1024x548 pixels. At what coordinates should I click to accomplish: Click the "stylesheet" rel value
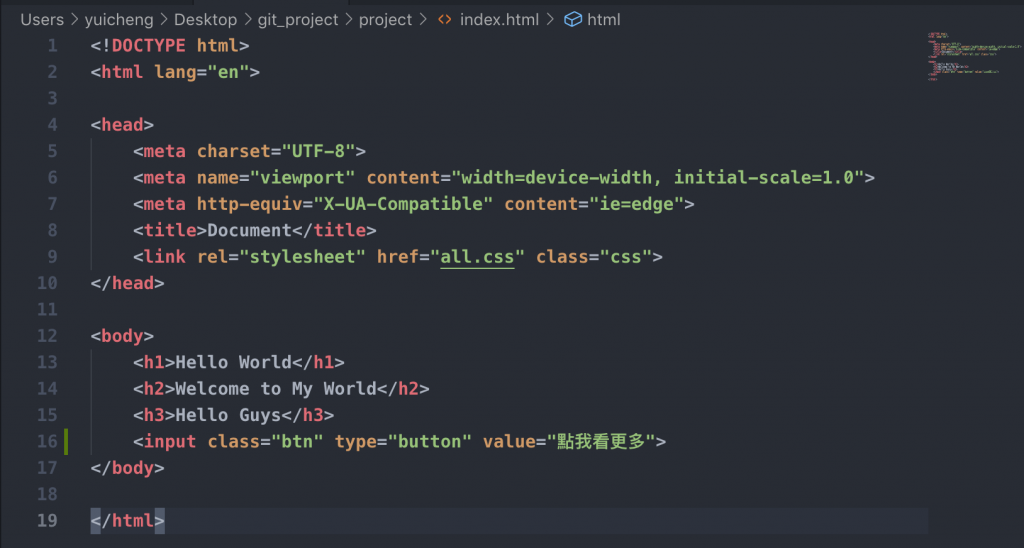tap(302, 257)
